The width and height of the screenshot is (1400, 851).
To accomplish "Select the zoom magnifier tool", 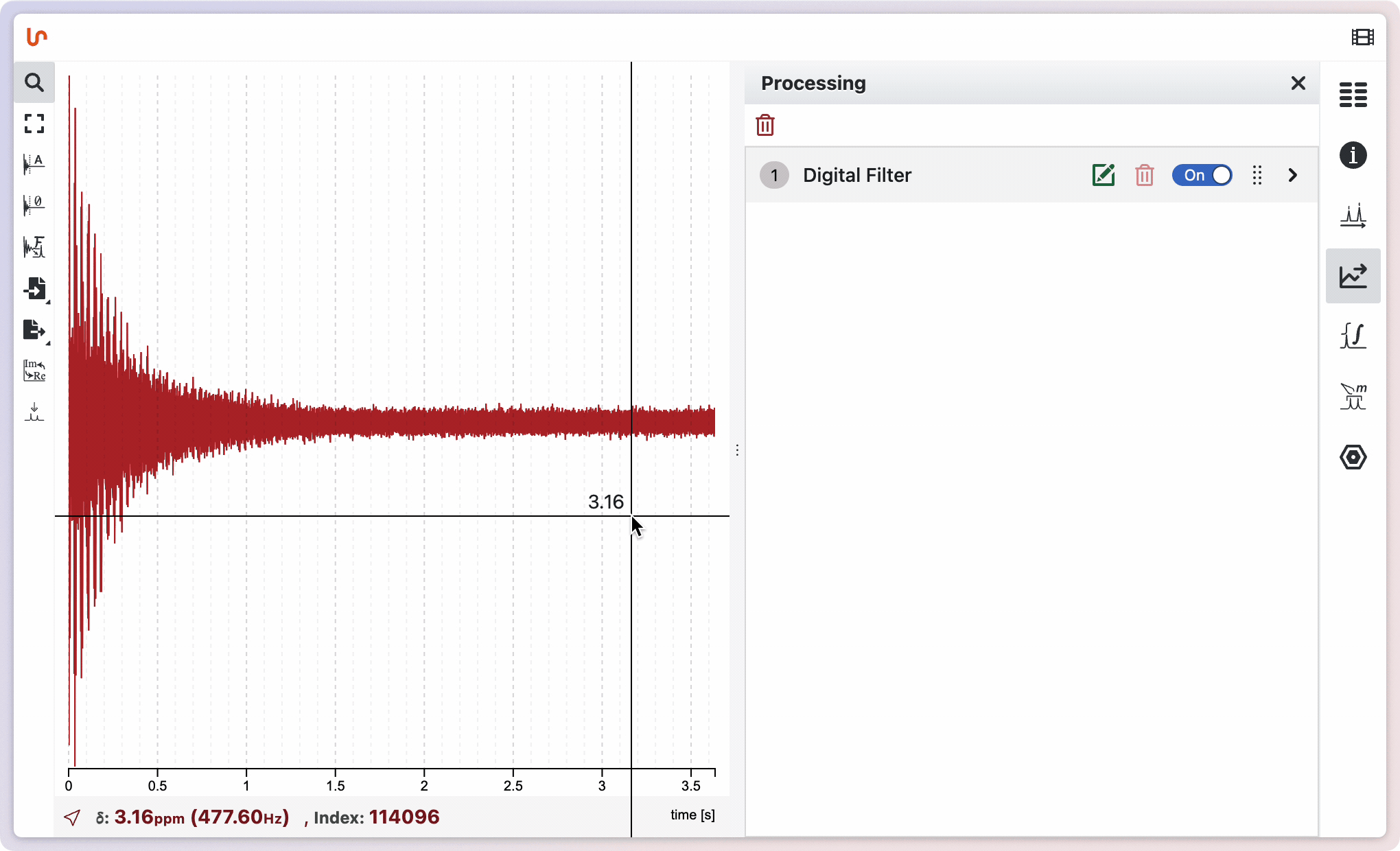I will point(34,83).
